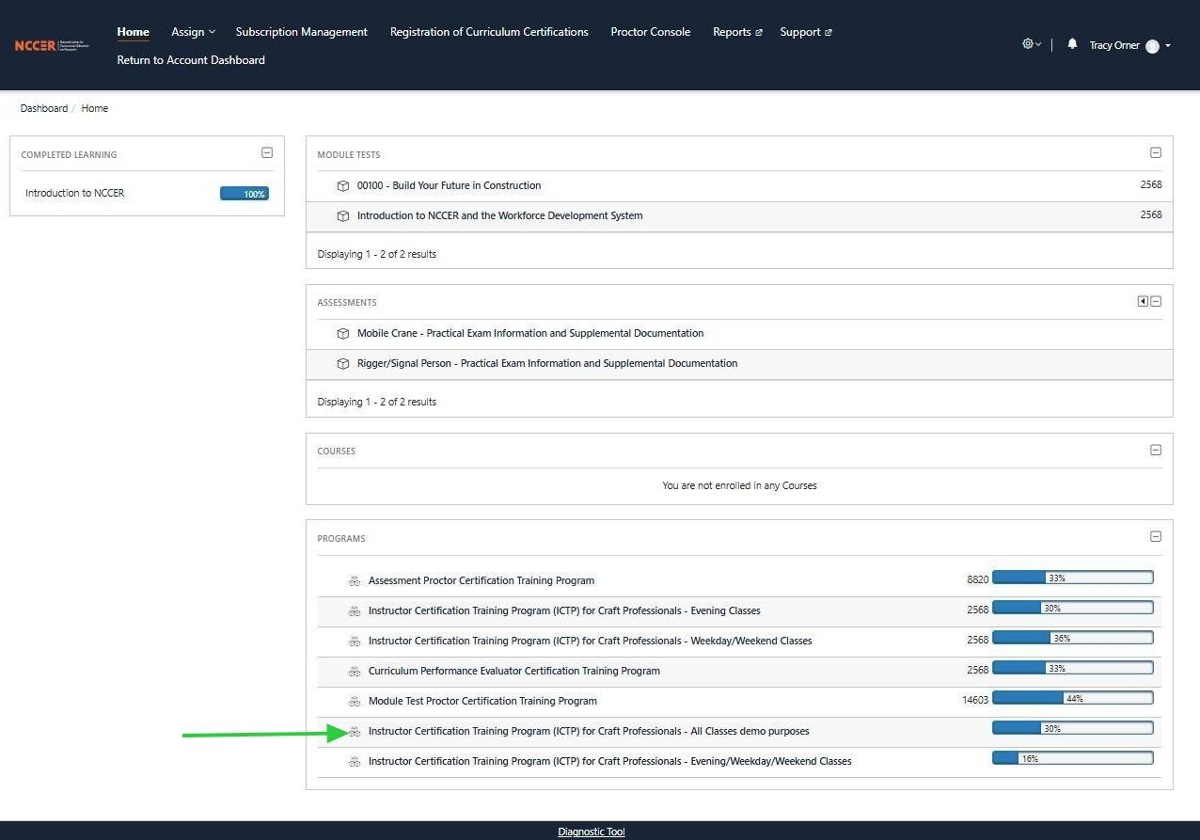This screenshot has width=1200, height=840.
Task: Click the notifications bell icon
Action: pyautogui.click(x=1072, y=44)
